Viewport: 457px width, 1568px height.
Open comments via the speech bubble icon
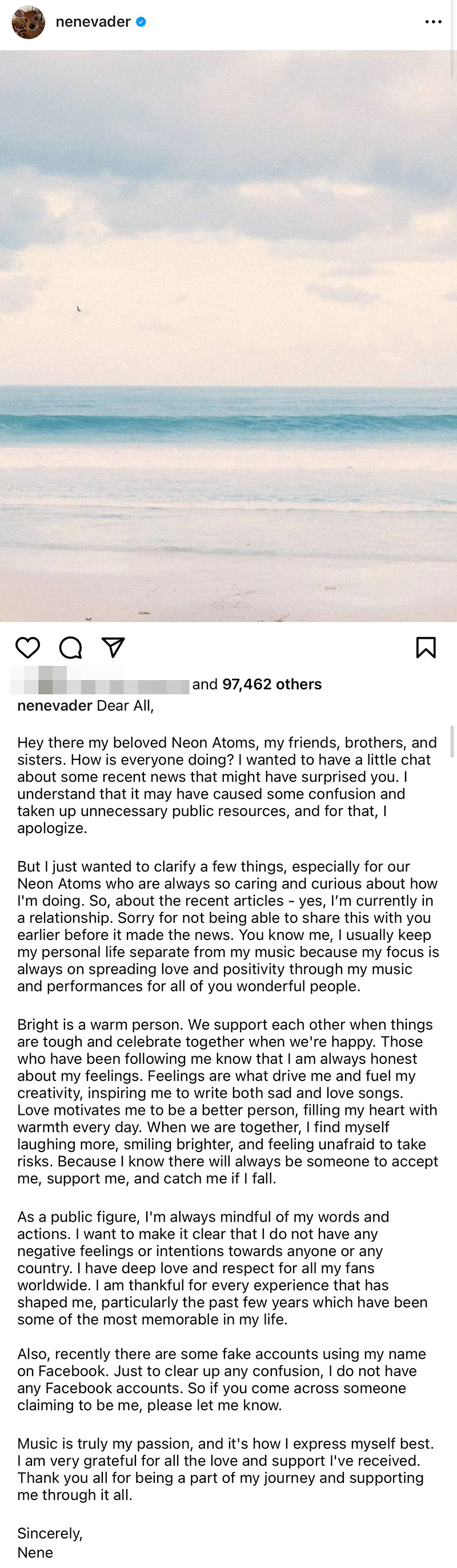pos(71,647)
